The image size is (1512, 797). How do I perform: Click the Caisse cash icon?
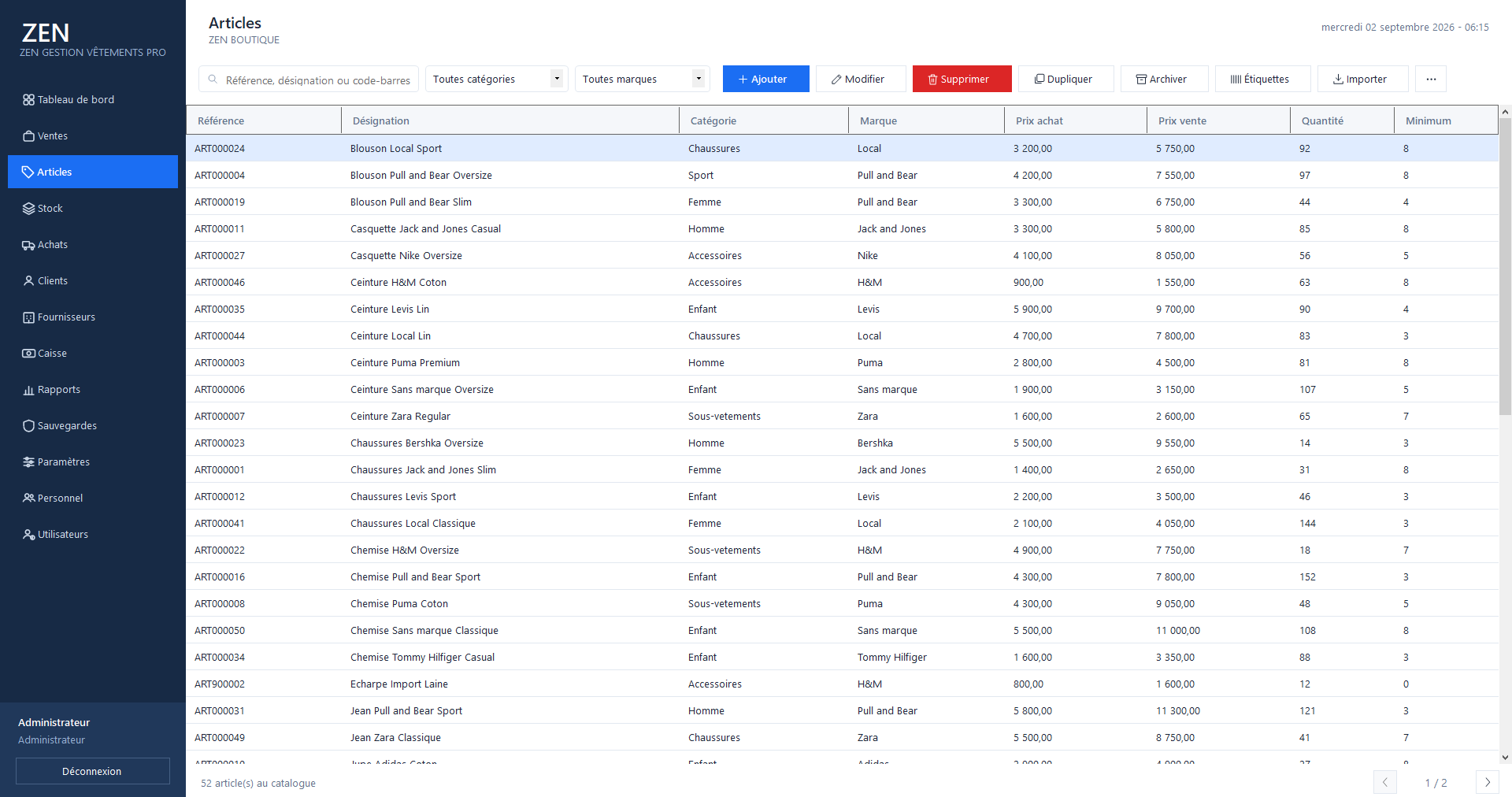(28, 354)
